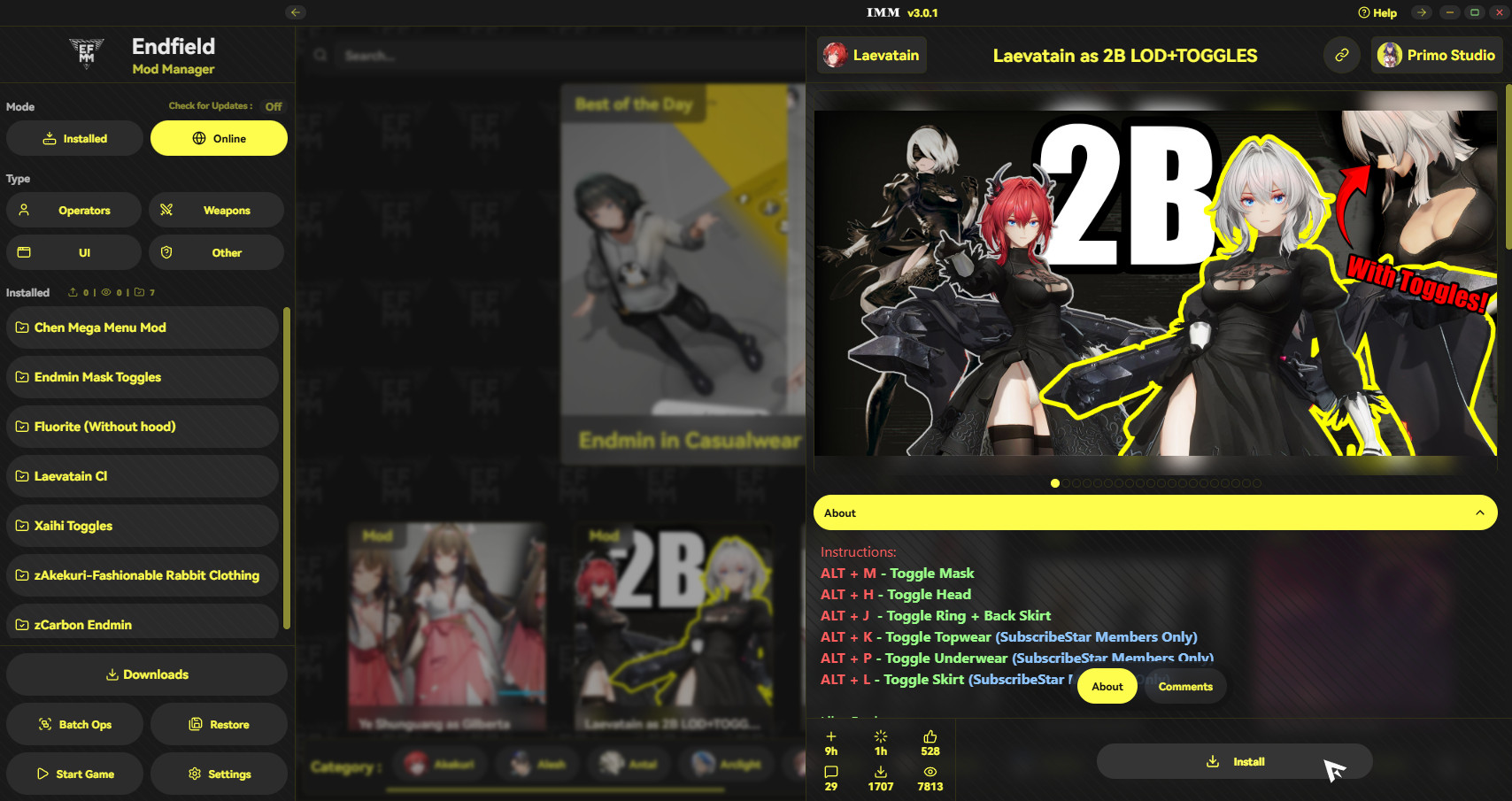Image resolution: width=1512 pixels, height=801 pixels.
Task: Open the Downloads panel
Action: (147, 674)
